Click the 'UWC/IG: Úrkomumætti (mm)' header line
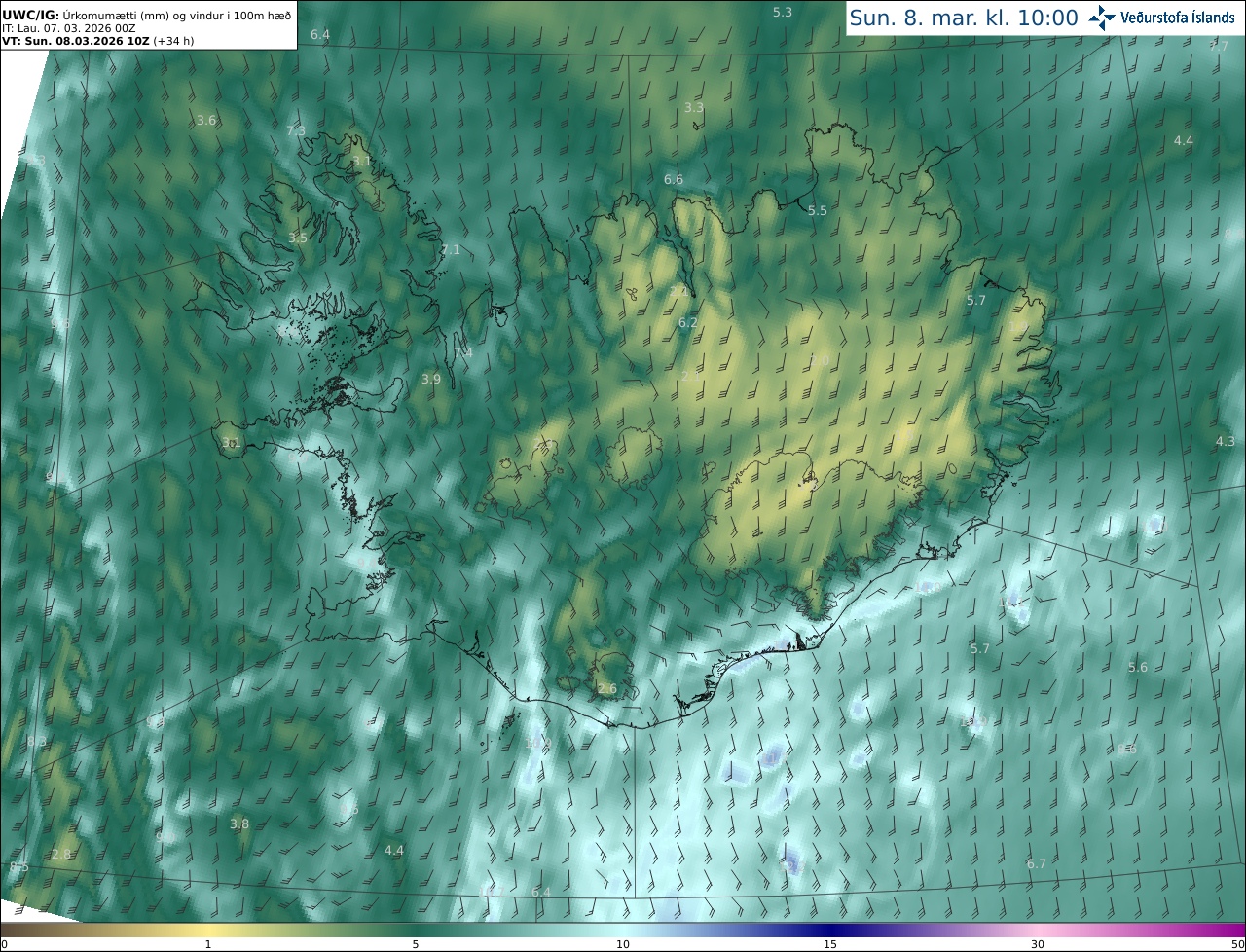 (146, 14)
